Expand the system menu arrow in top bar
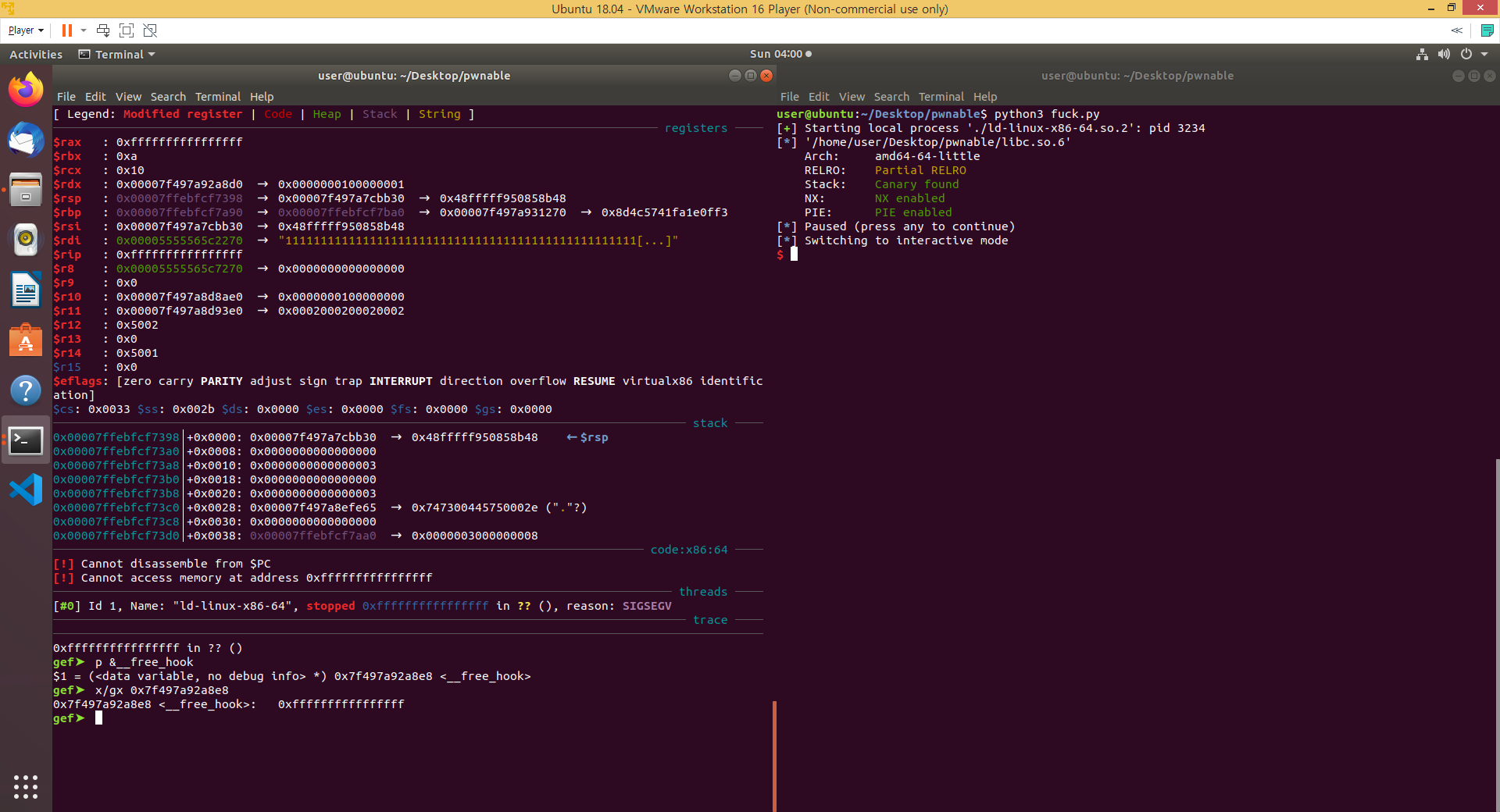Viewport: 1500px width, 812px height. point(1484,54)
